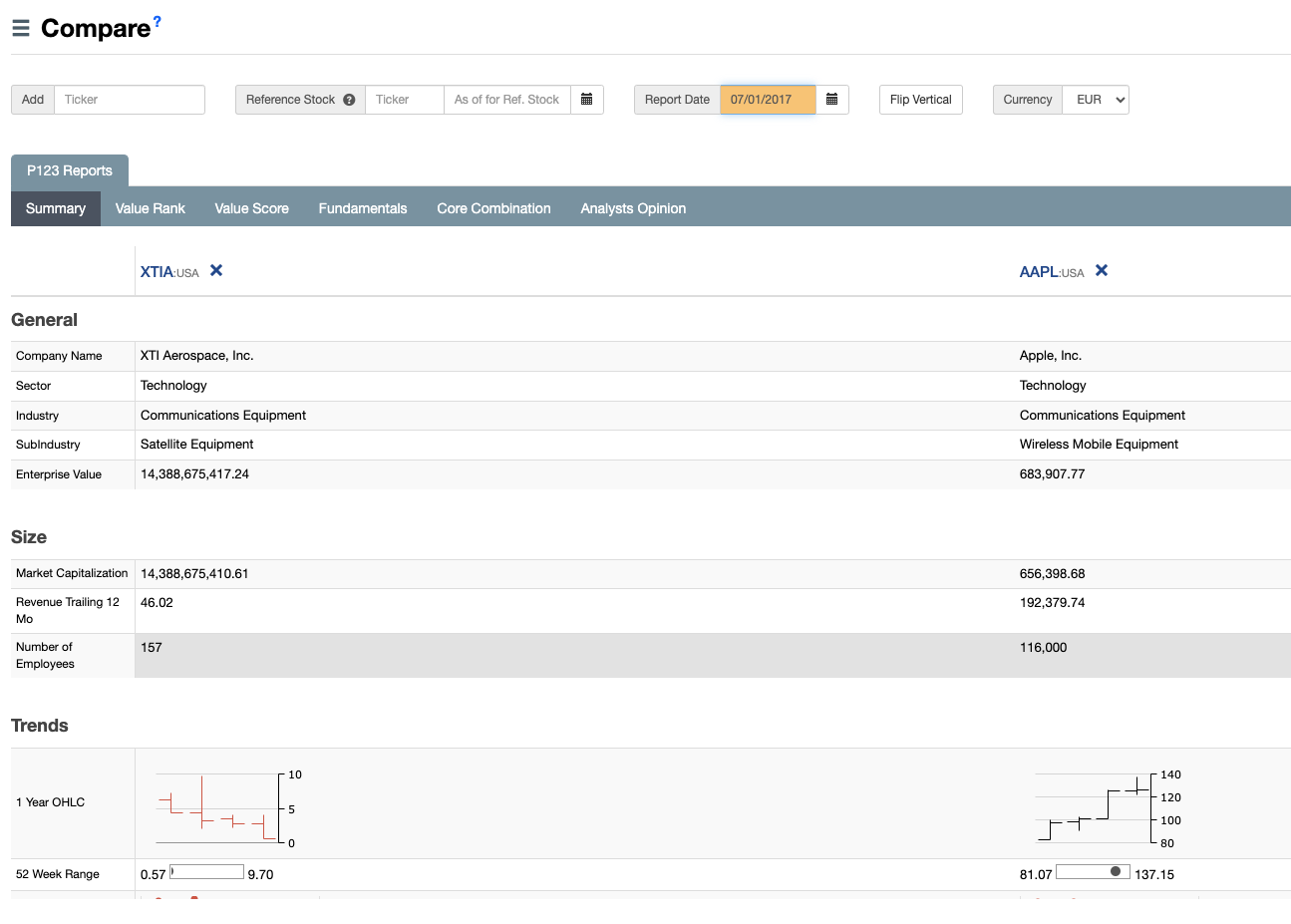Click XTIA market cap 14,388,675,410.61
This screenshot has width=1291, height=924.
(x=194, y=574)
